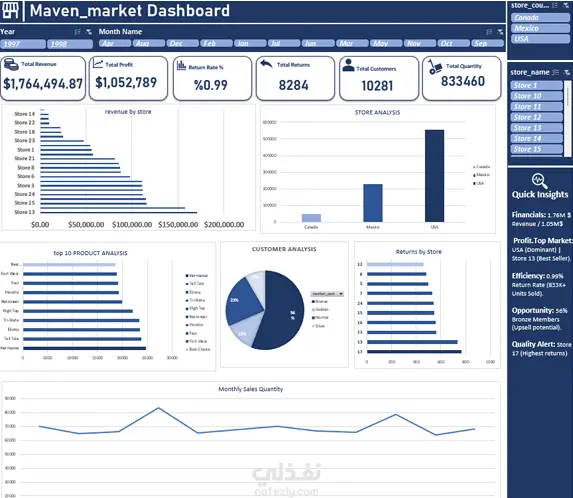Screen dimensions: 573x498
Task: Filter Year slicer to 1997
Action: pos(23,44)
